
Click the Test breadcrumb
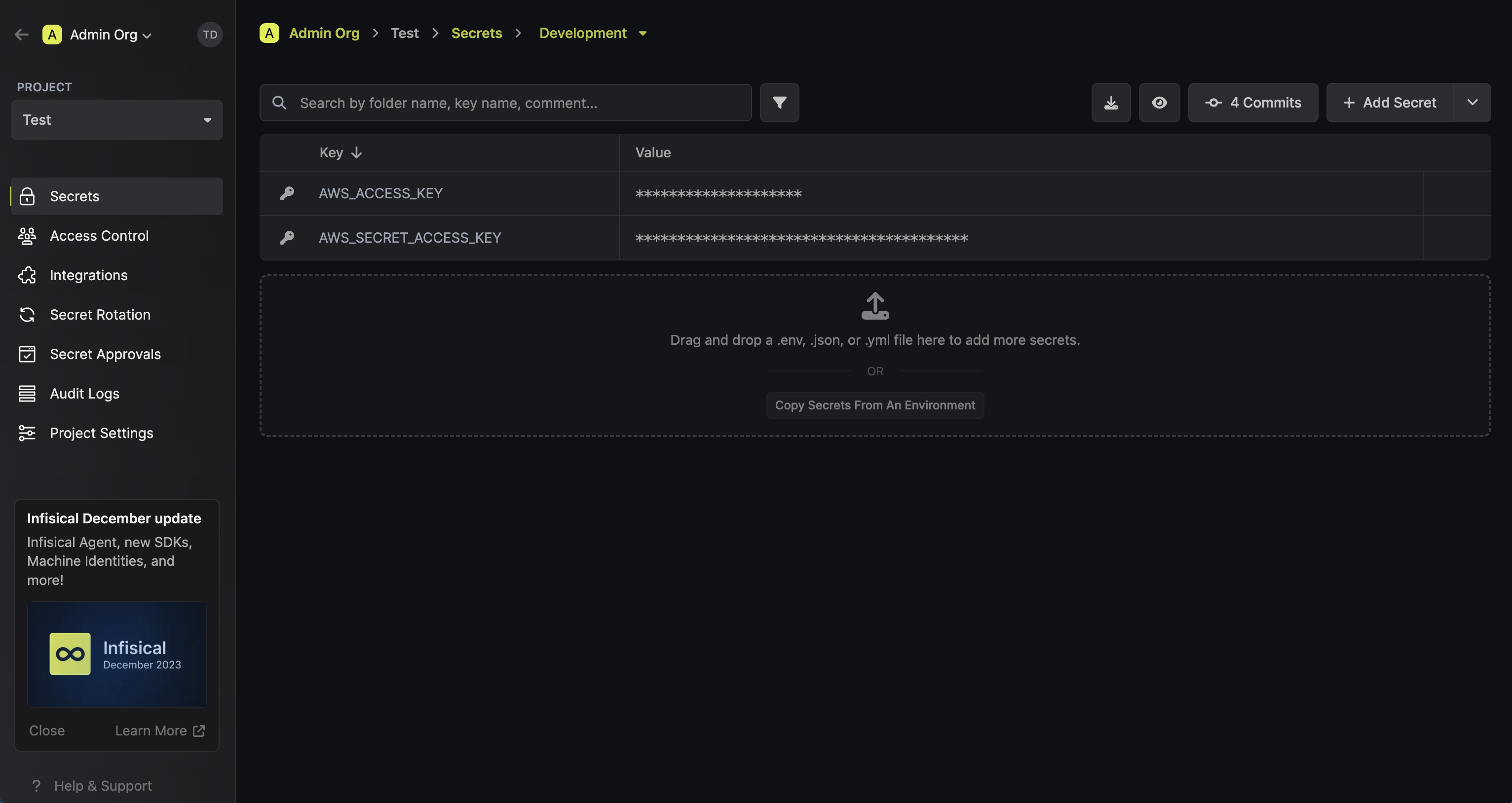[x=405, y=34]
